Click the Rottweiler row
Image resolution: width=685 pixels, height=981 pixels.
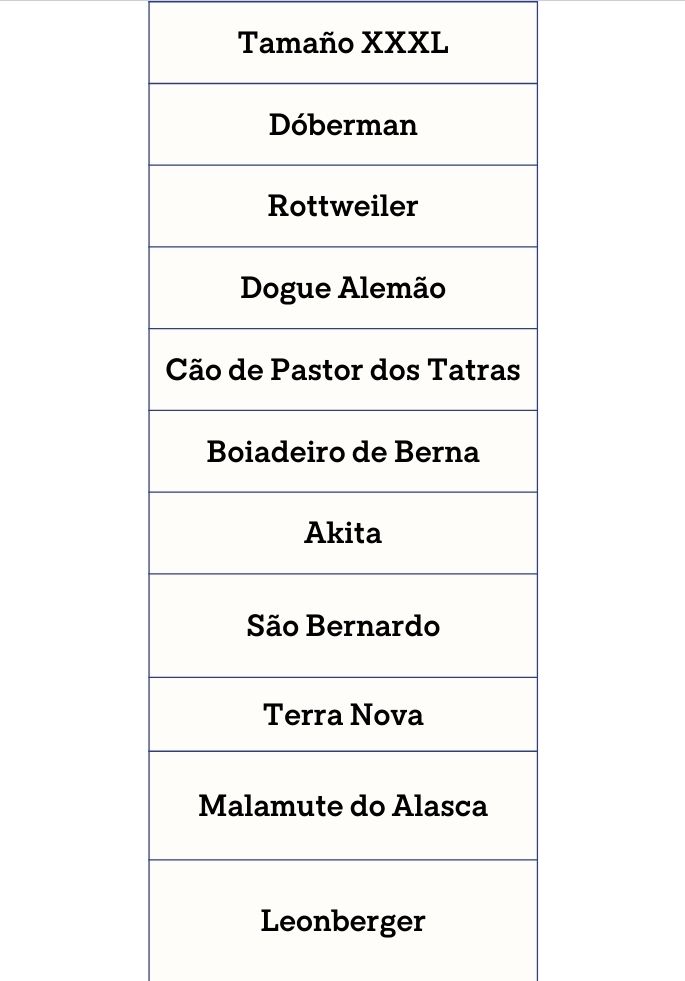pyautogui.click(x=343, y=206)
